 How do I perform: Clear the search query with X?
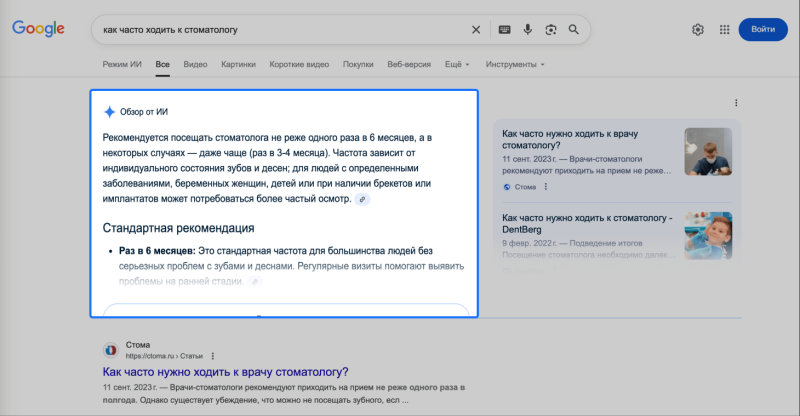(x=476, y=30)
